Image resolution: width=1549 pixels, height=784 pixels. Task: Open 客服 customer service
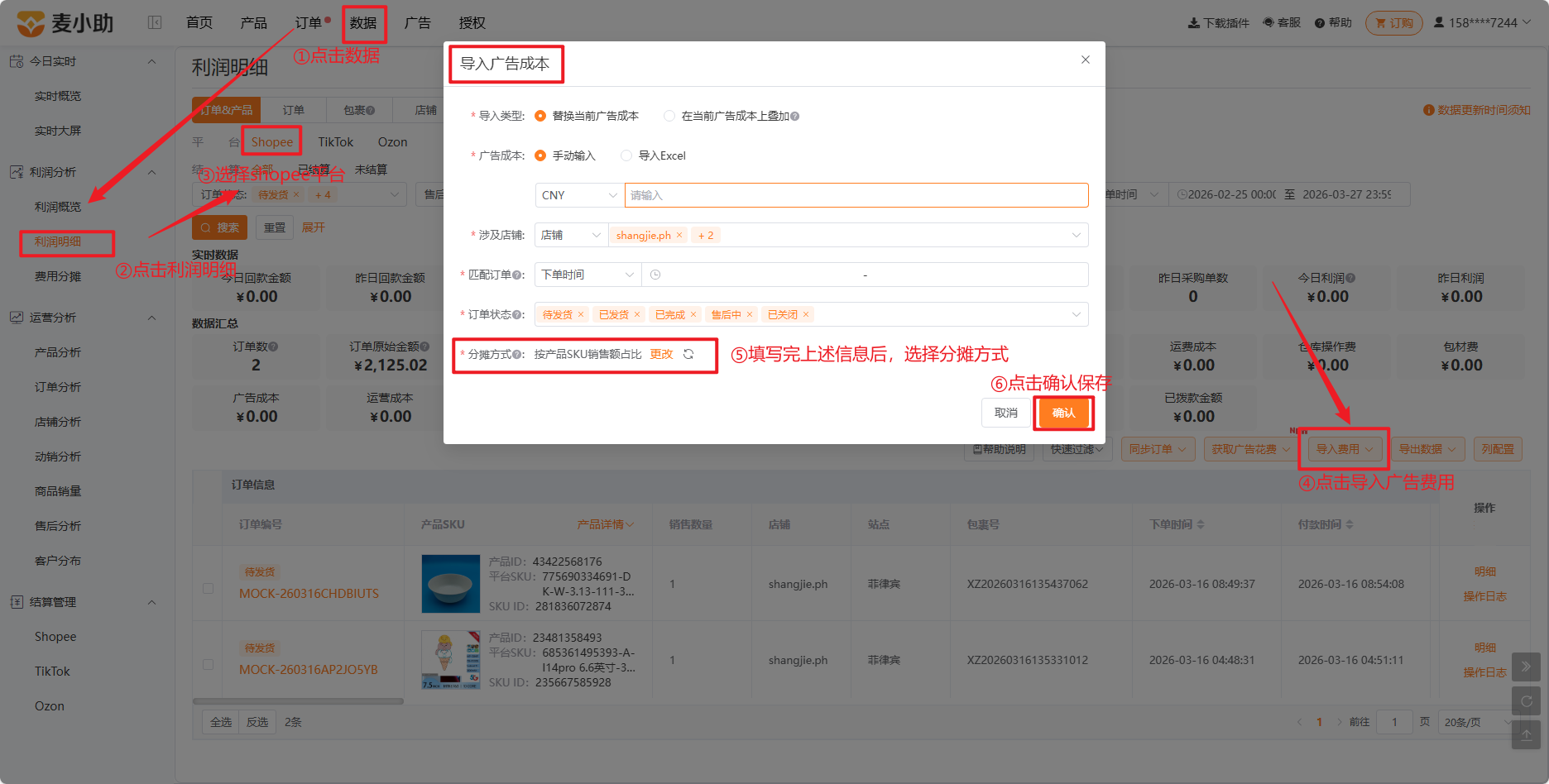pyautogui.click(x=1282, y=22)
